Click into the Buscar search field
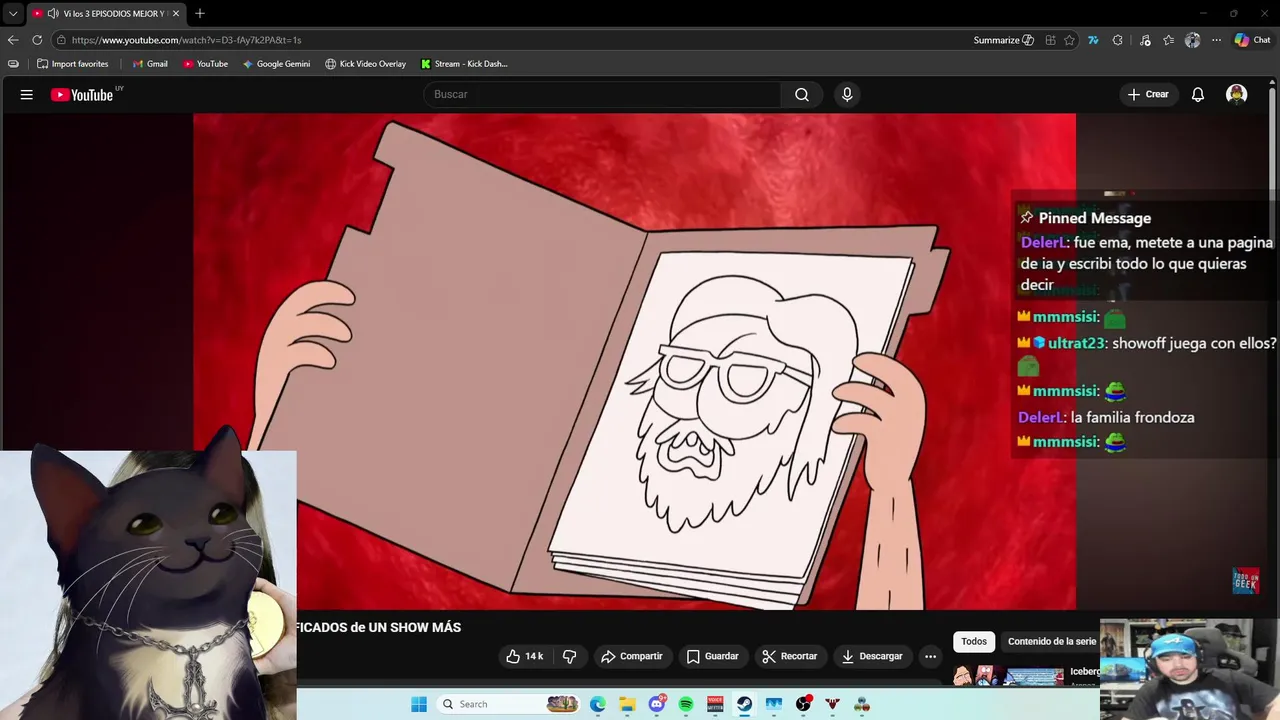Image resolution: width=1280 pixels, height=720 pixels. pos(603,94)
